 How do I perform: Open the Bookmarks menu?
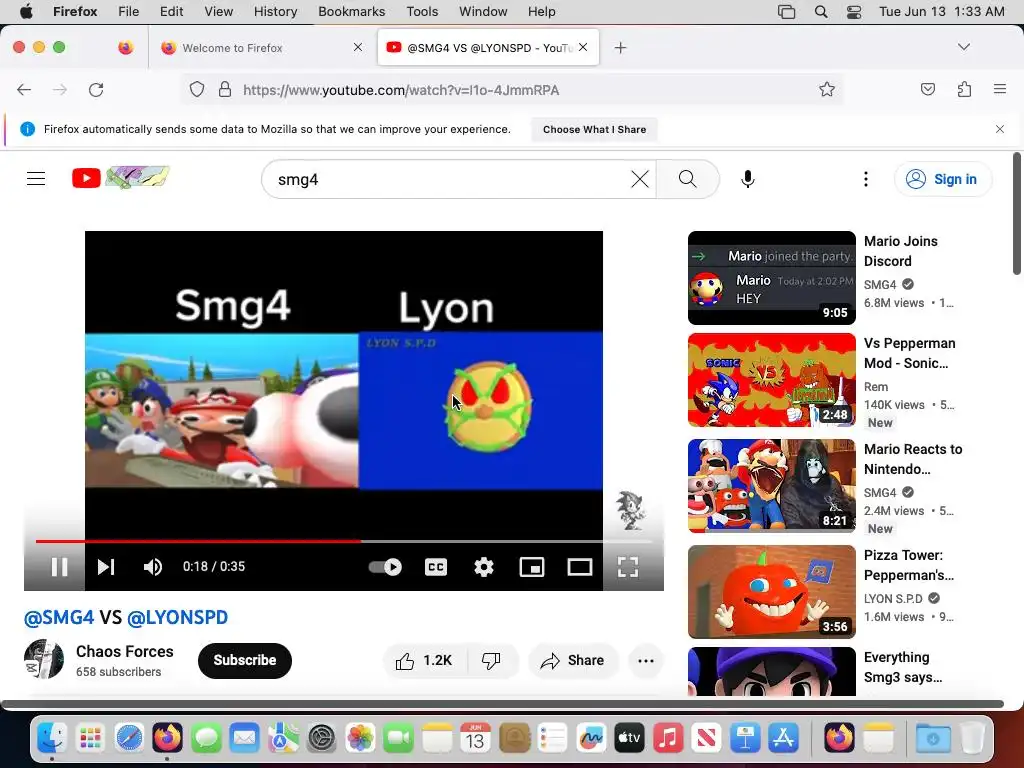[351, 11]
